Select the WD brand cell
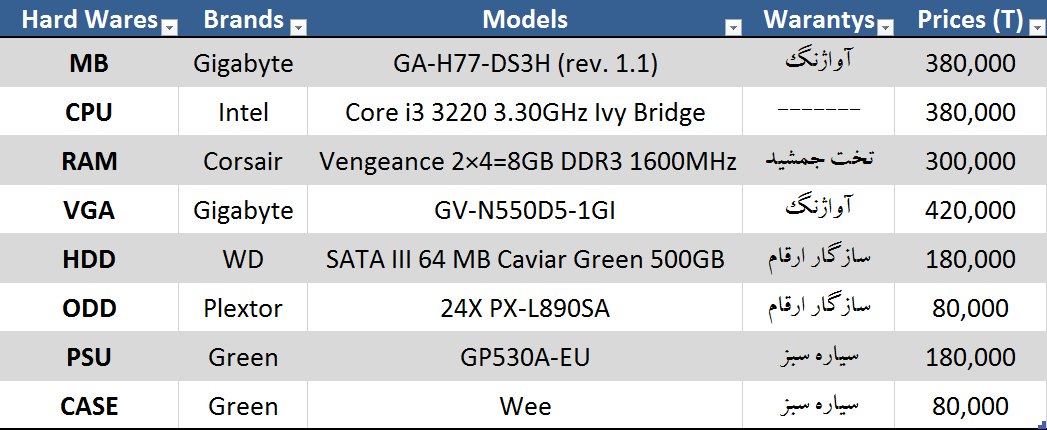 (243, 260)
